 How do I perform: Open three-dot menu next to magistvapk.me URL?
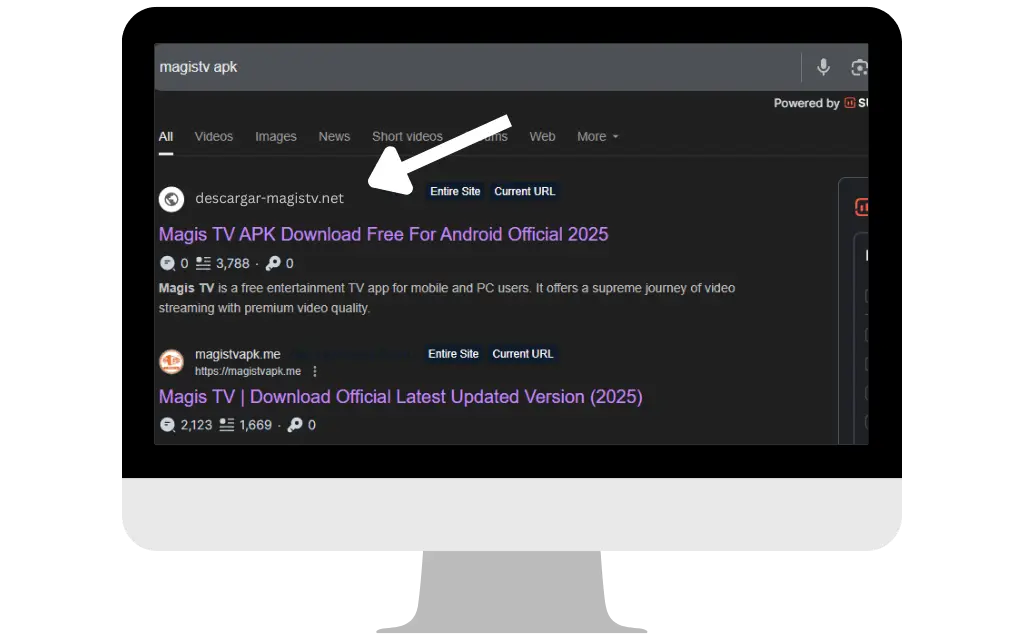(x=315, y=371)
